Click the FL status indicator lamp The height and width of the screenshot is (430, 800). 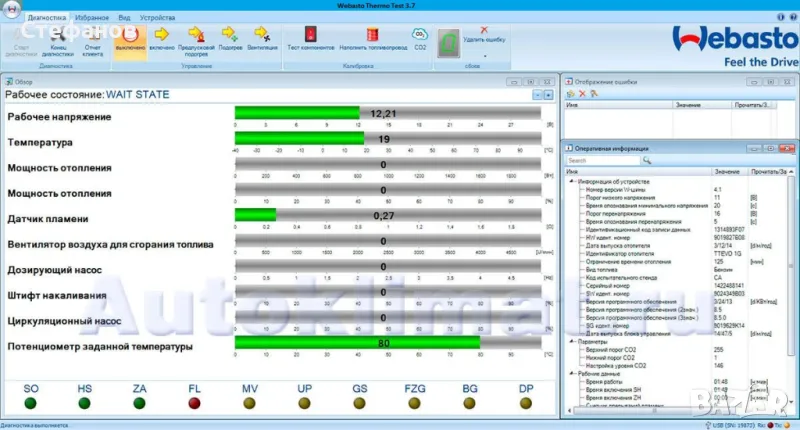point(194,403)
